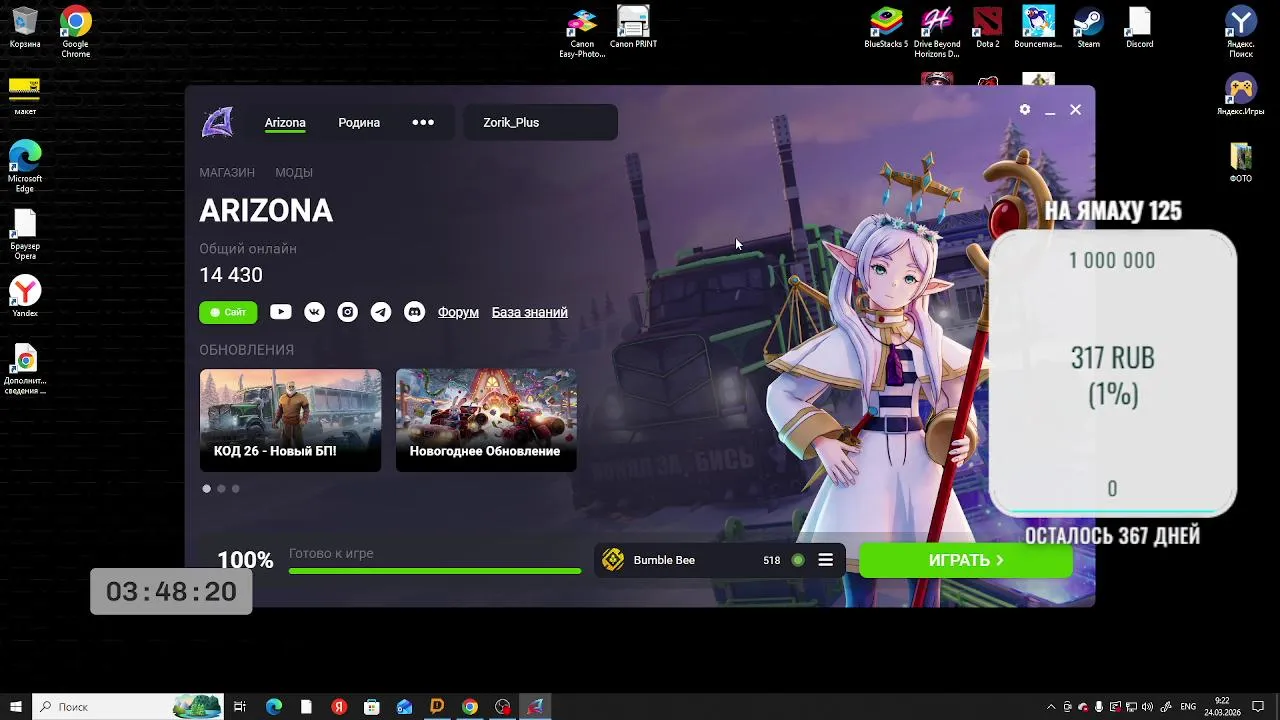Click the Bumble Bee server icon
1280x720 pixels.
[x=613, y=560]
